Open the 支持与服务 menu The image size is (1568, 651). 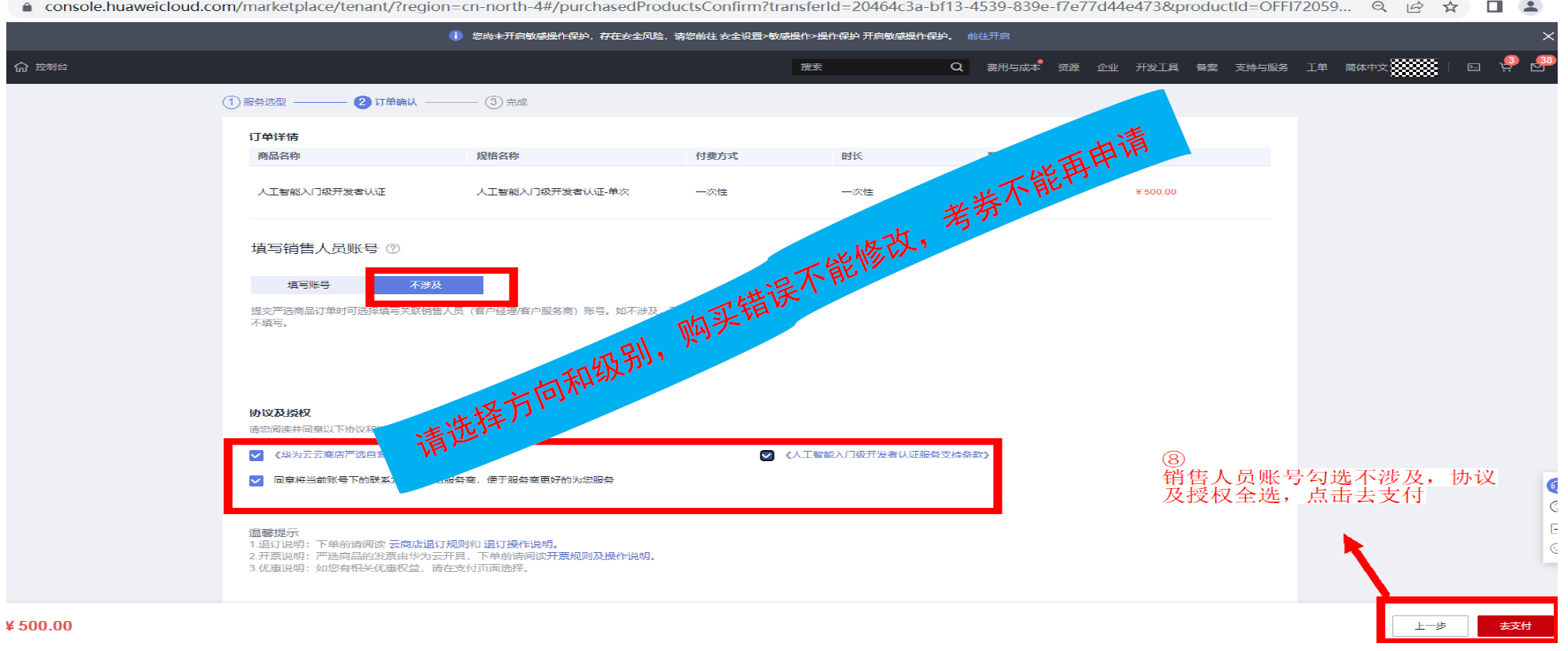1262,67
